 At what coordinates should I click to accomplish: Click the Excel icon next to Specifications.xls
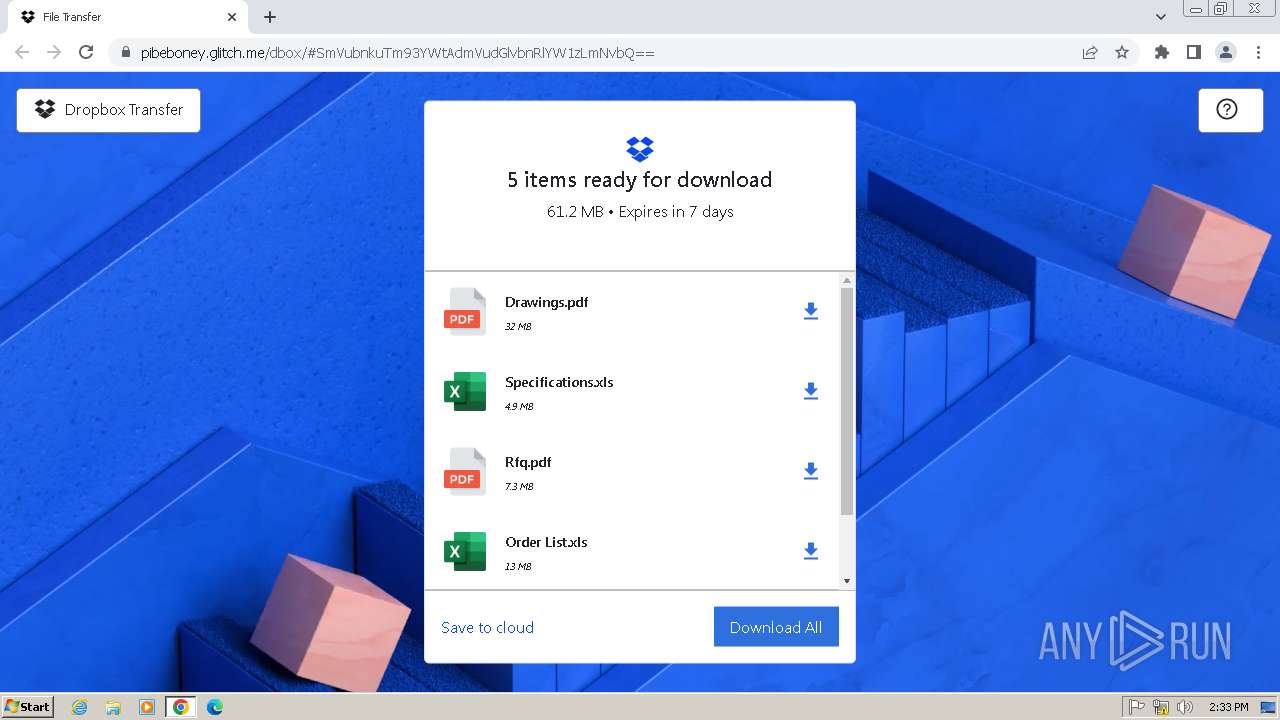[x=465, y=391]
